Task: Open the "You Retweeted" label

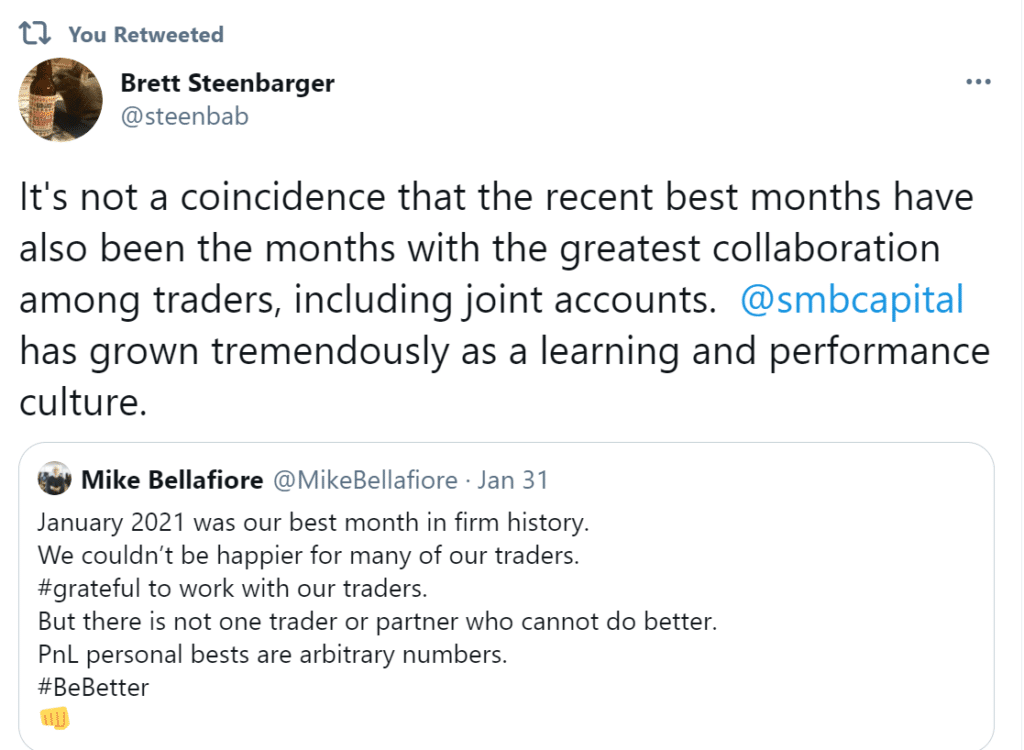Action: pos(146,34)
